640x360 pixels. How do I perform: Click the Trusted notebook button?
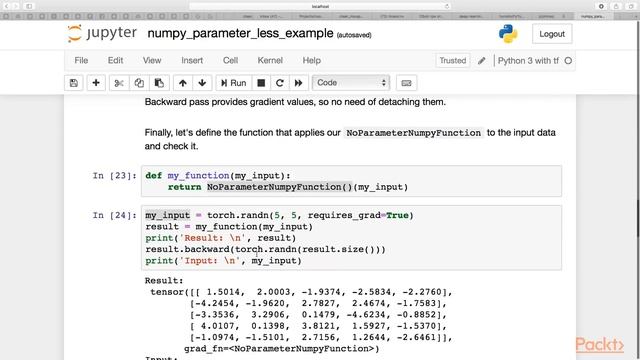tap(452, 60)
